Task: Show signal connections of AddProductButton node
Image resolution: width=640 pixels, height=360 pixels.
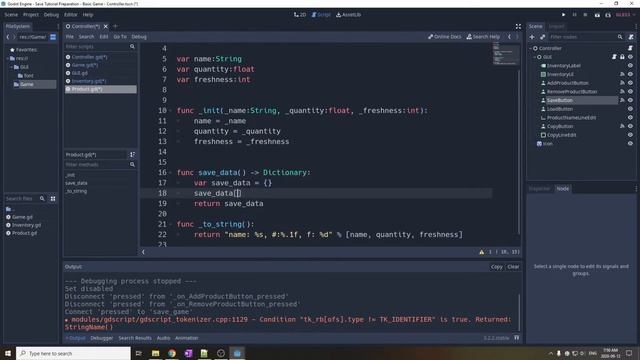Action: (x=622, y=83)
